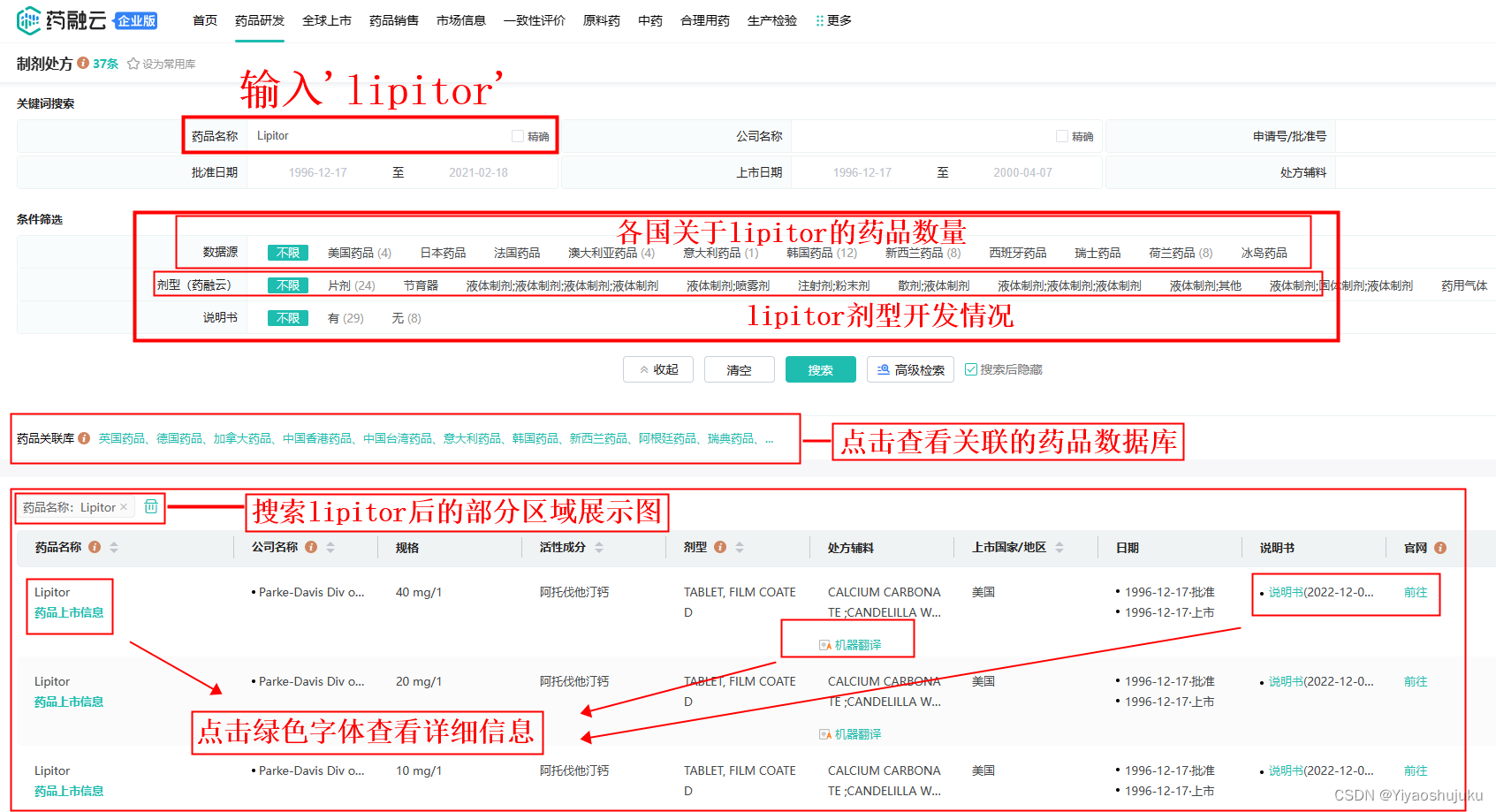Sort by 上市国家/地区 column
Screen dimensions: 1496x812
point(1059,548)
